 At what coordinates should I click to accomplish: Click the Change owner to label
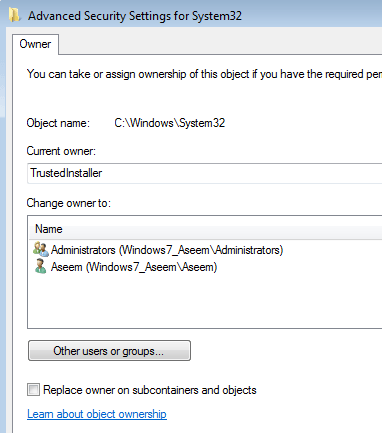pyautogui.click(x=68, y=203)
